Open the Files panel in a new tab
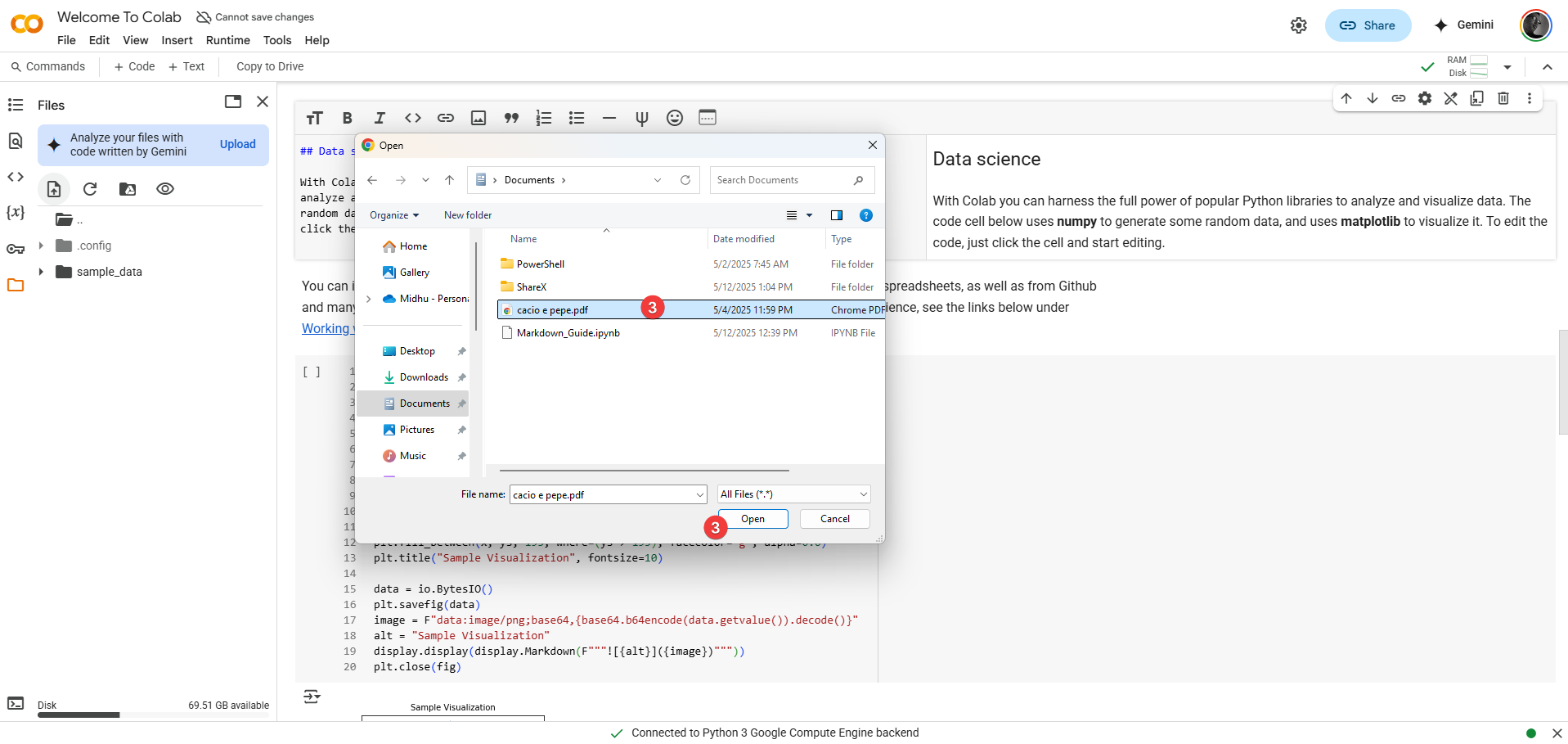The image size is (1568, 744). 233,101
